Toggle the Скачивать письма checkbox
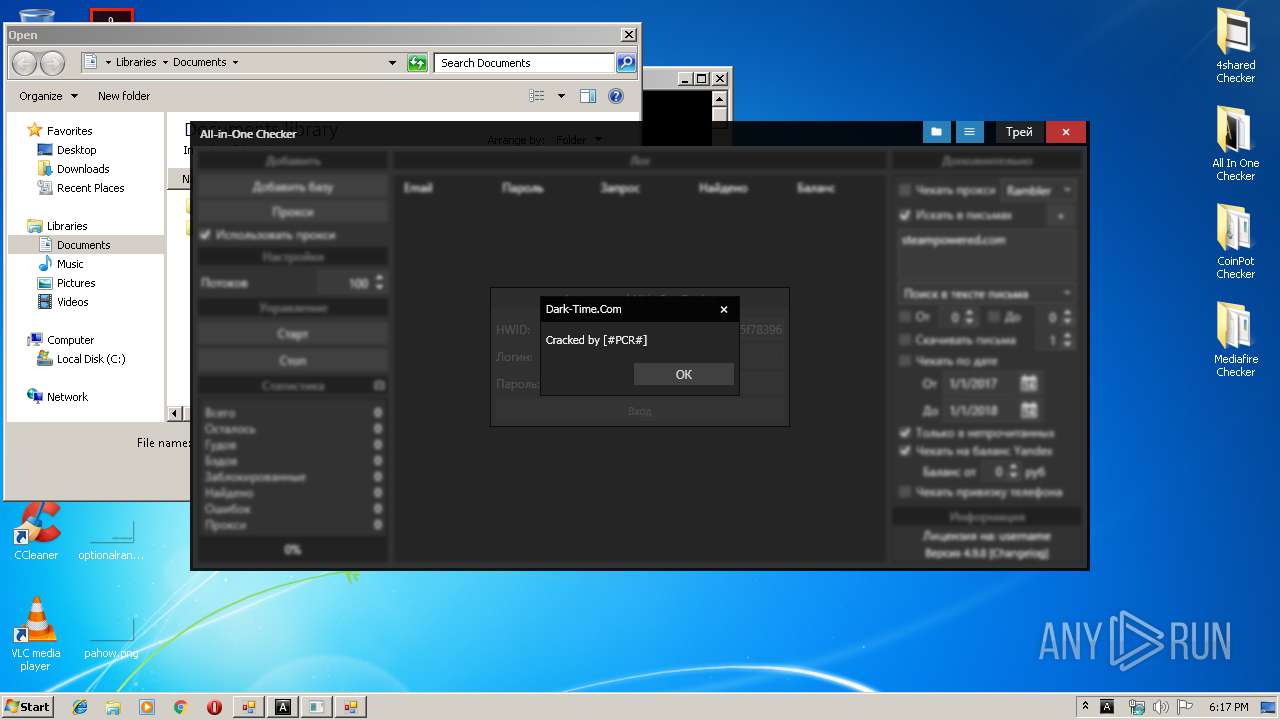This screenshot has width=1280, height=720. 905,341
